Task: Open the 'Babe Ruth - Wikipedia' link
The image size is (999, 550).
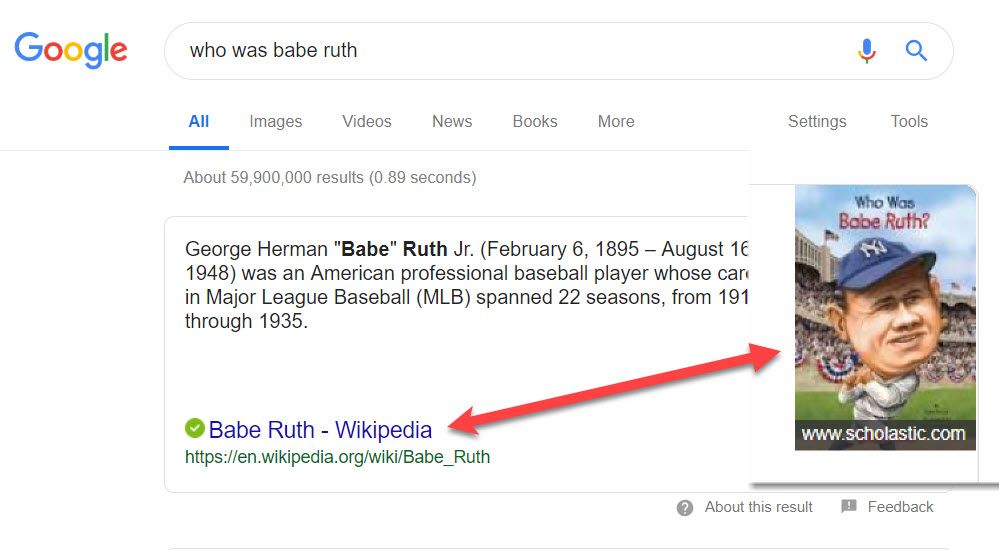Action: click(320, 430)
